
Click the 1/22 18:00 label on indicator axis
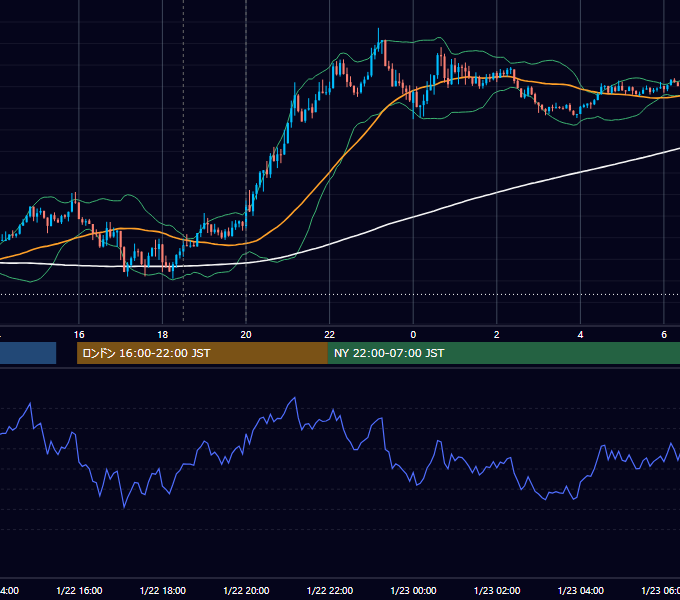click(163, 590)
